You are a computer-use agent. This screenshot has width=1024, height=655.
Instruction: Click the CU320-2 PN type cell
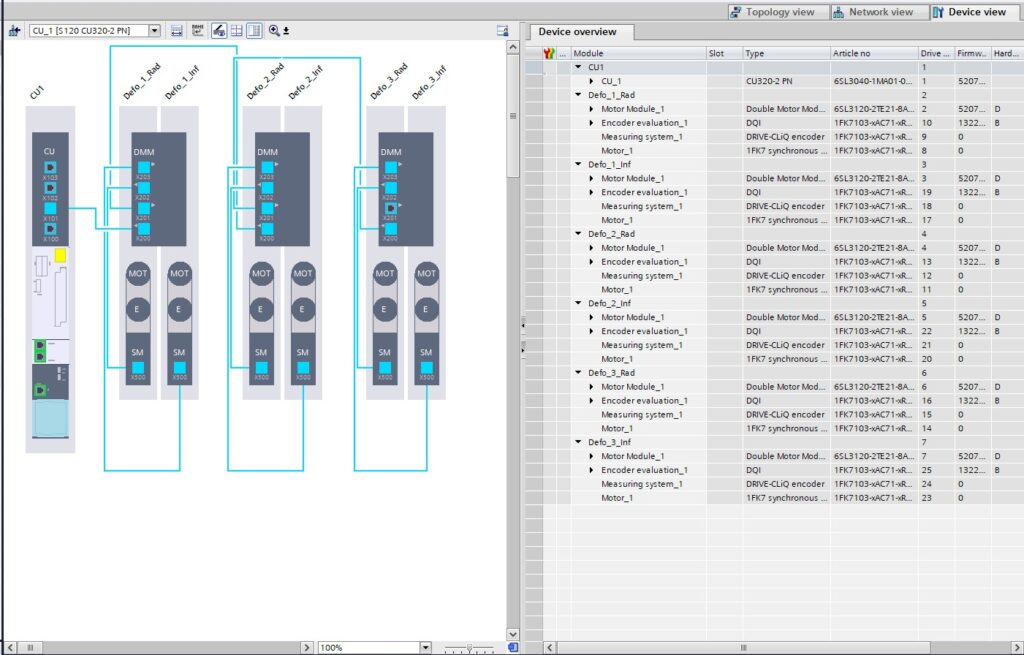(x=786, y=81)
